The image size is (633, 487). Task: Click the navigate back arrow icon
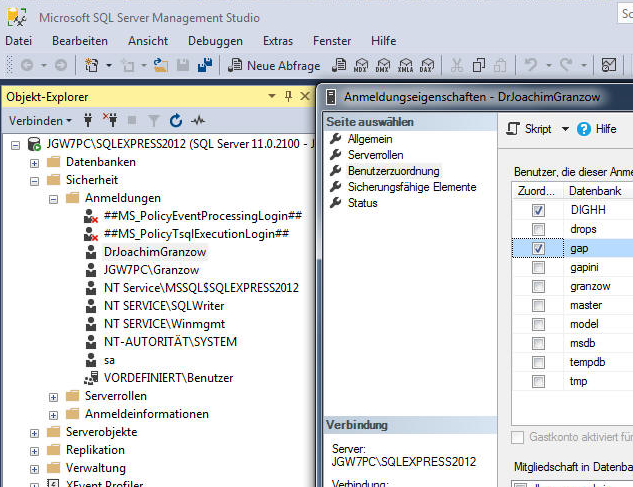pos(27,65)
